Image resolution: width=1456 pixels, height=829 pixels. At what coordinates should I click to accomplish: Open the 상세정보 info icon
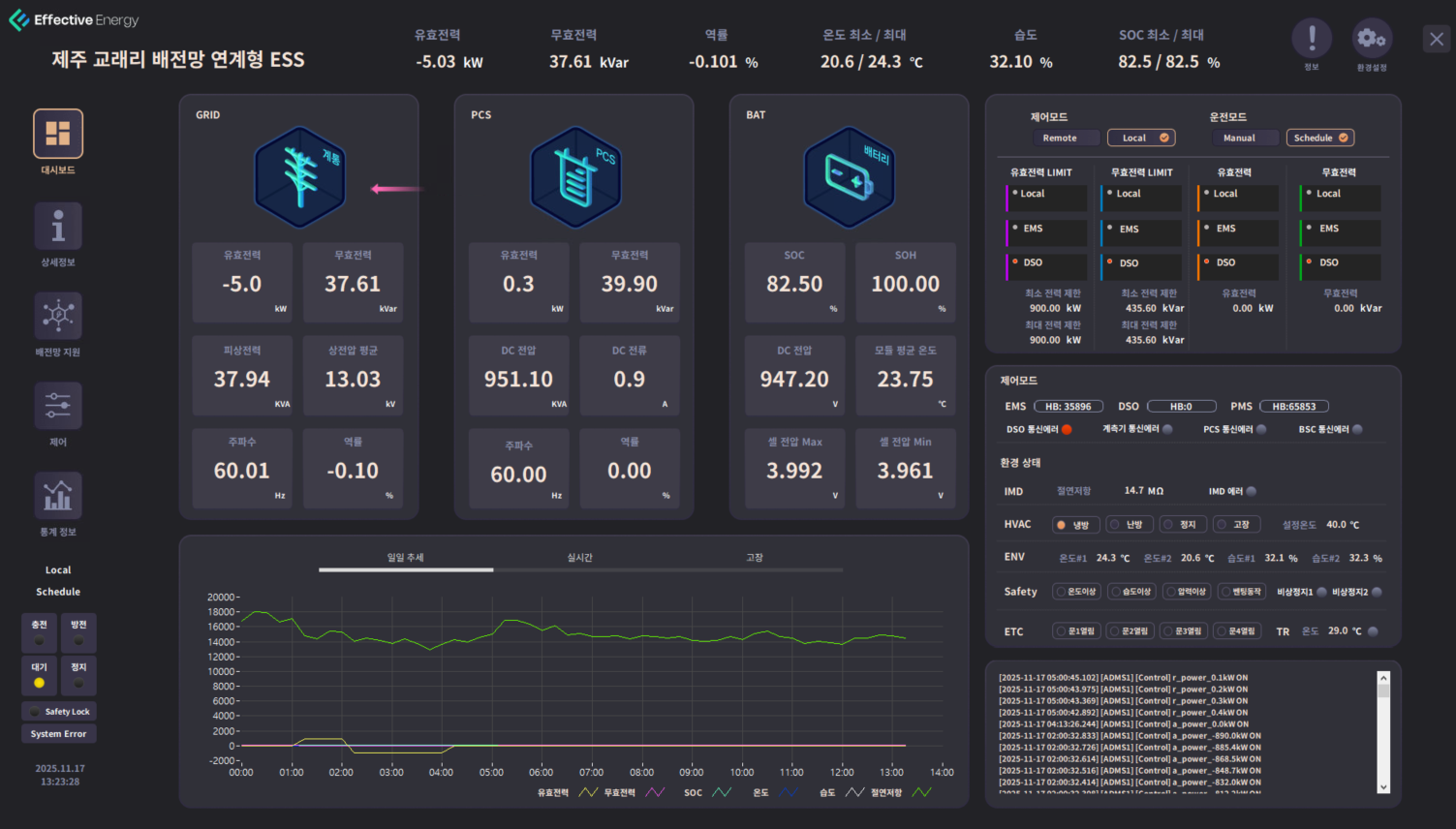58,226
